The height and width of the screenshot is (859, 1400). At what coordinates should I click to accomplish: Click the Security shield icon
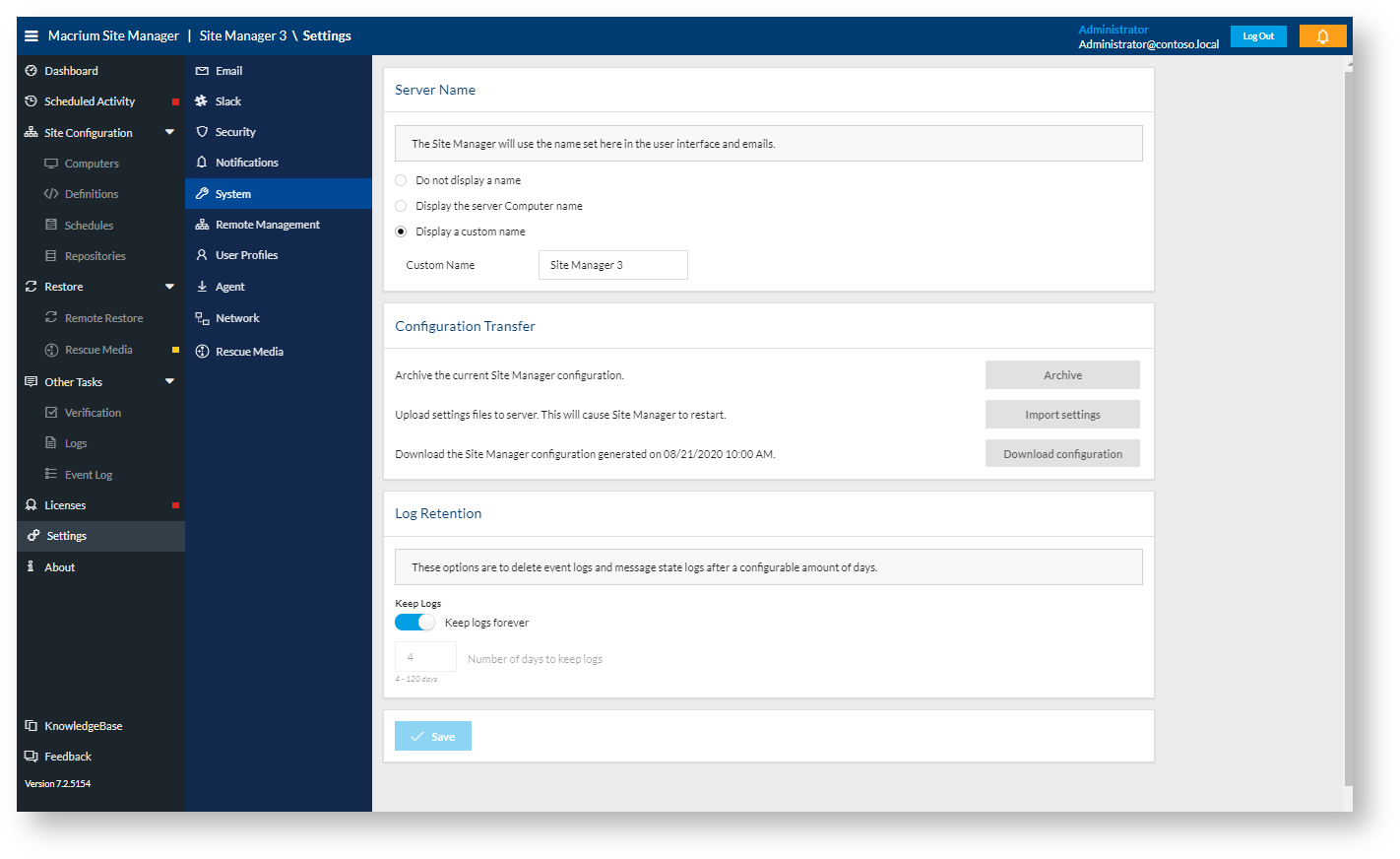coord(202,132)
